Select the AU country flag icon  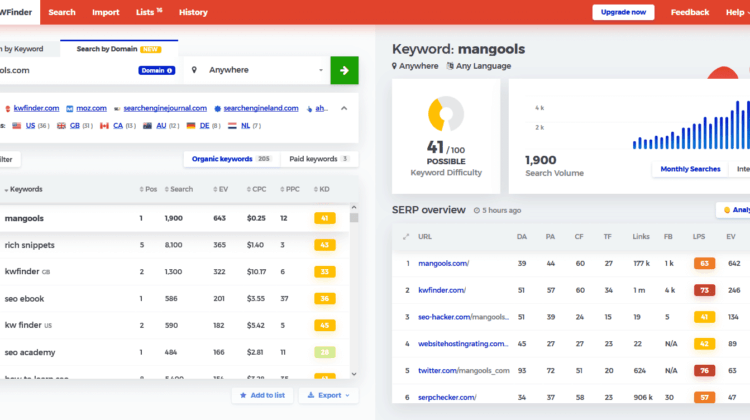147,126
